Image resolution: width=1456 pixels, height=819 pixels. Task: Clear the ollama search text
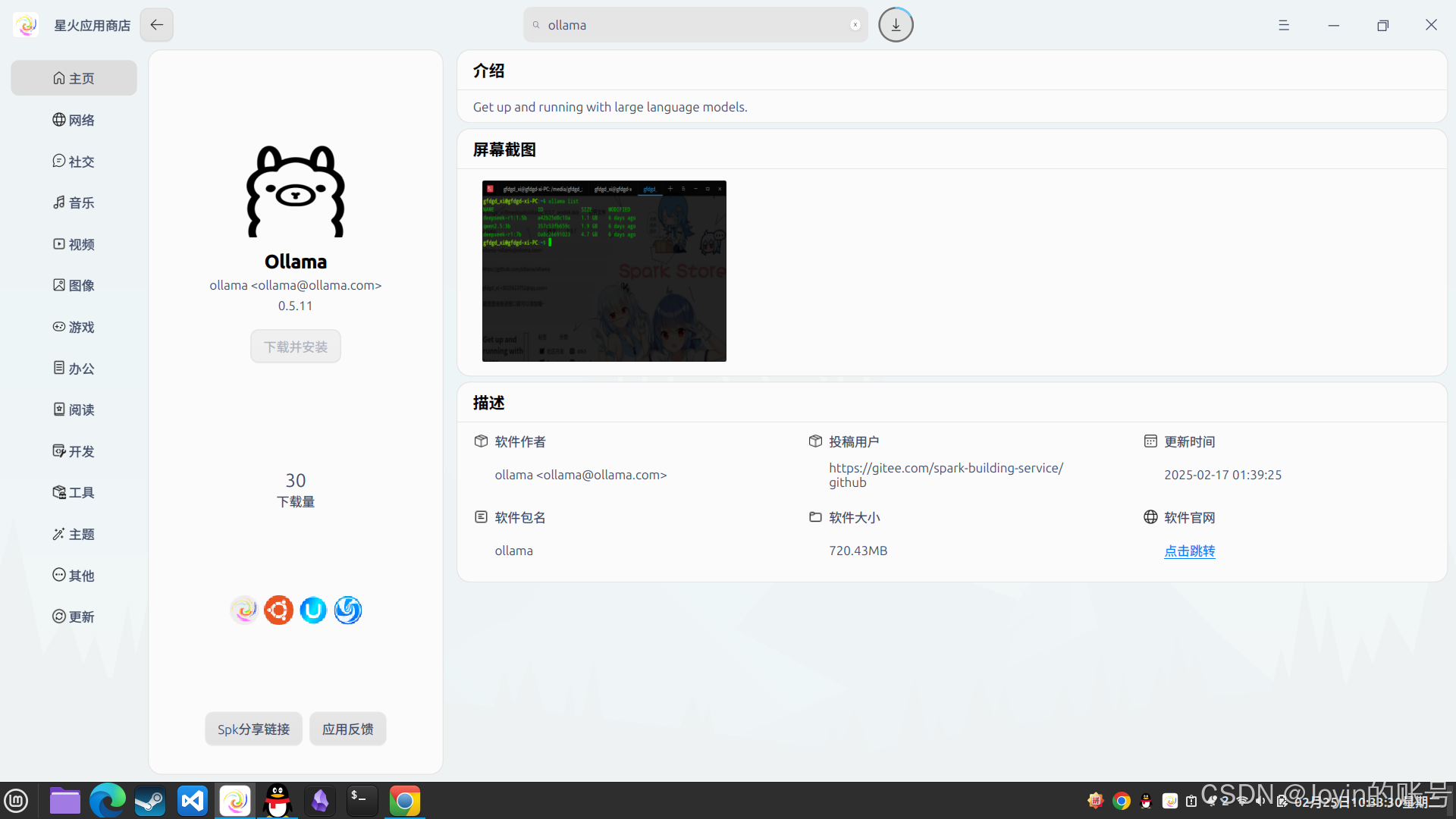click(x=855, y=25)
